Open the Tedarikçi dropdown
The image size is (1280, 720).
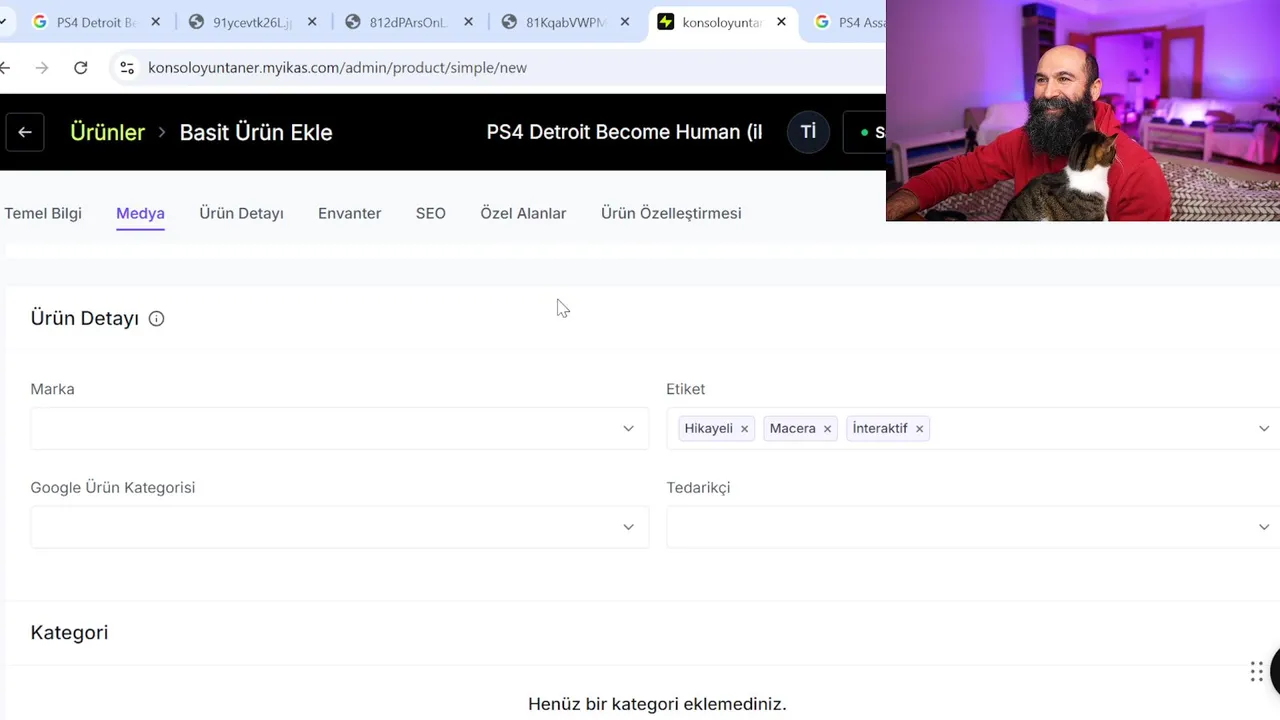973,527
